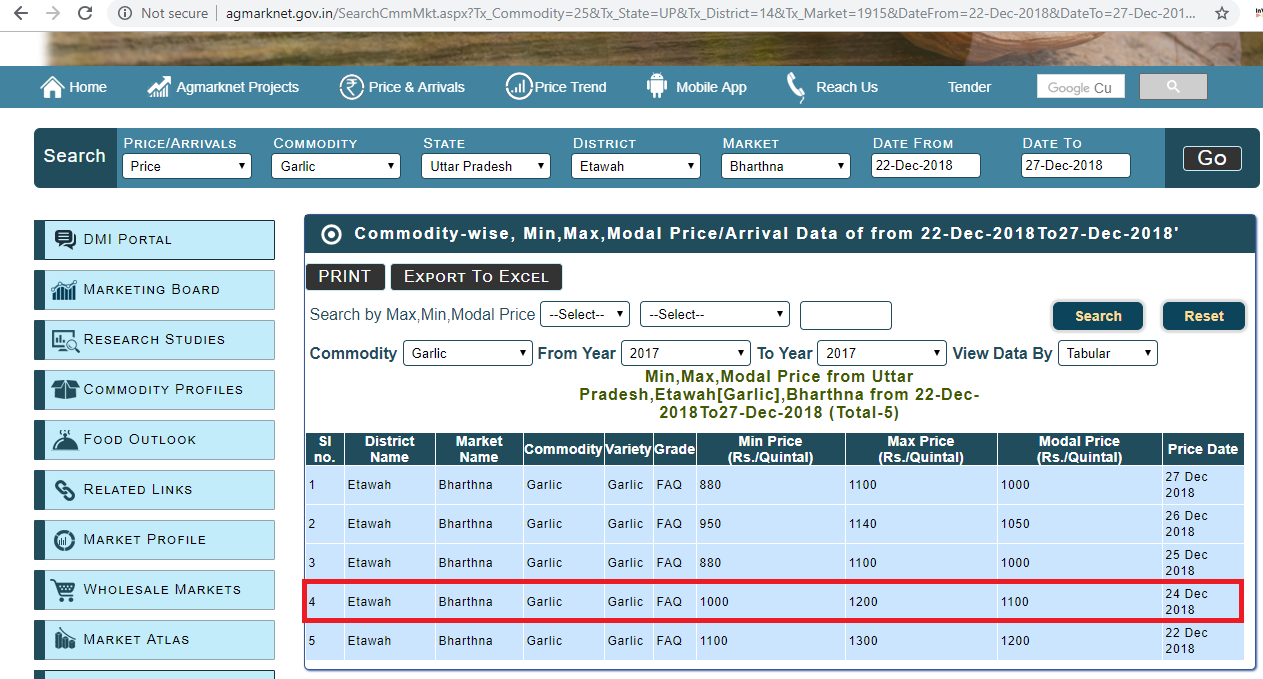Viewport: 1263px width, 679px height.
Task: Click the Date From input field
Action: tap(925, 166)
